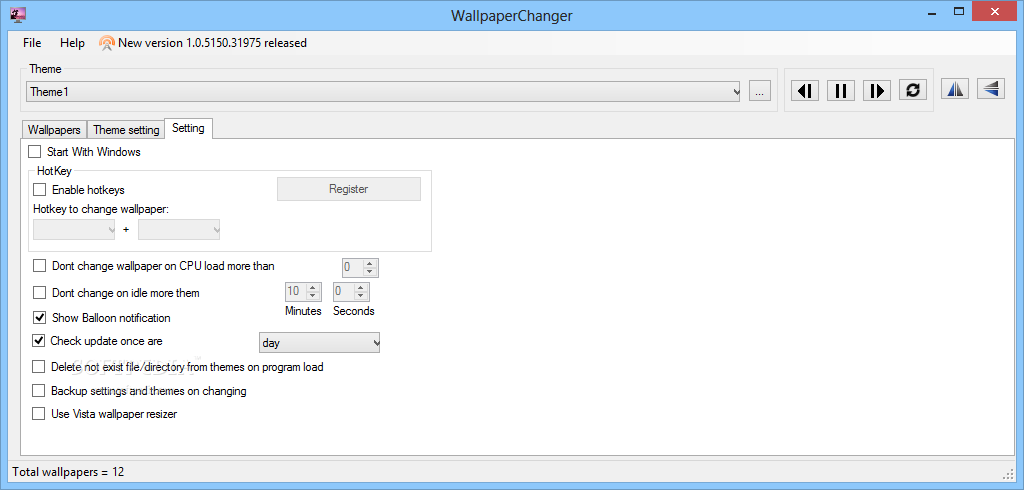The image size is (1024, 490).
Task: Click the WallpaperChanger app icon in title bar
Action: [18, 14]
